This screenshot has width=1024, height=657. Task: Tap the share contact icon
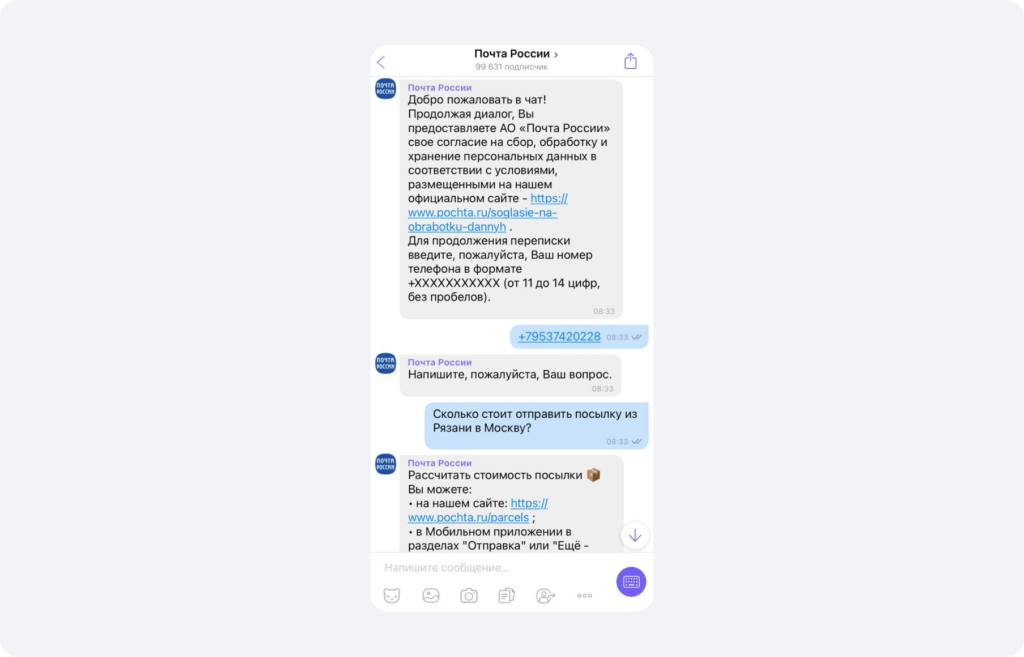545,596
